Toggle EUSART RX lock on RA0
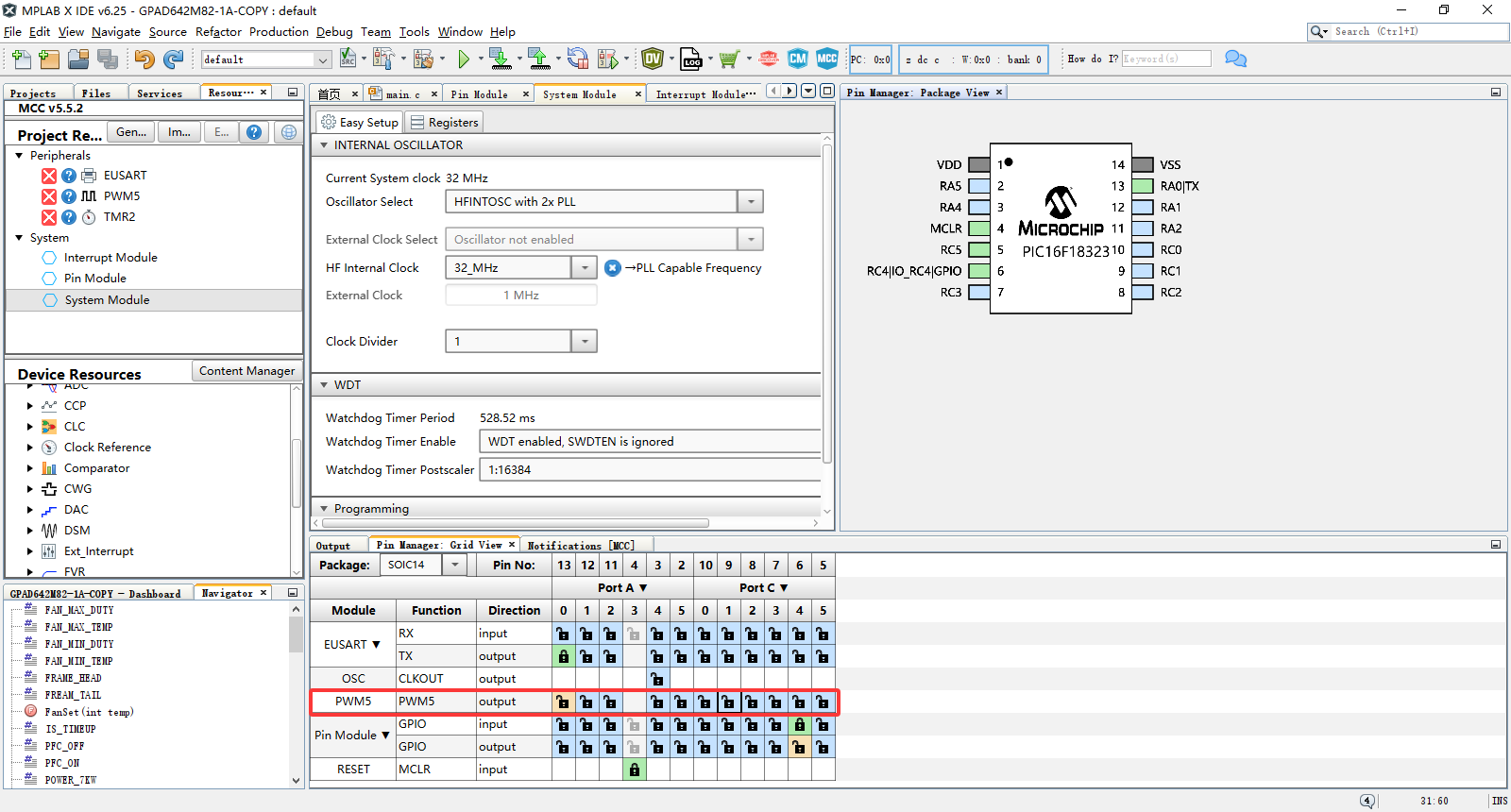The width and height of the screenshot is (1511, 812). [x=563, y=634]
